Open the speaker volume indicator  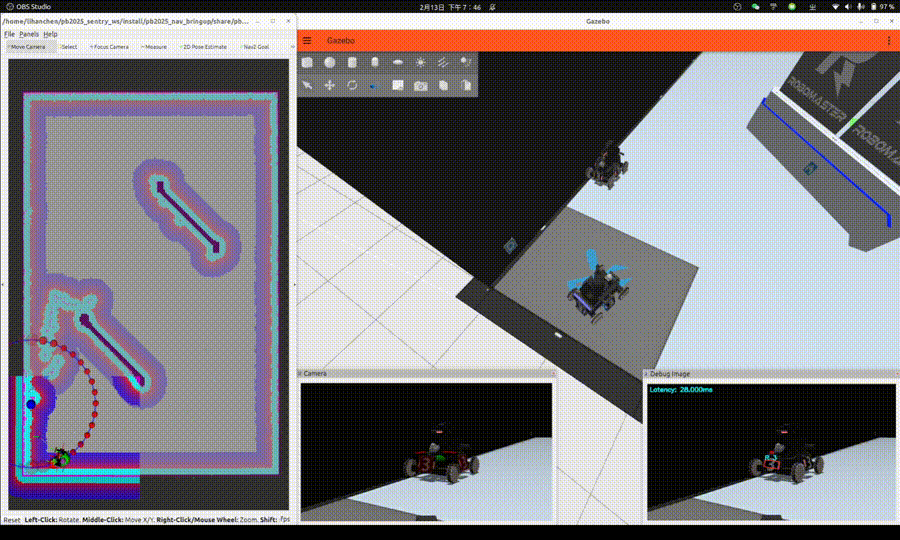coord(847,7)
